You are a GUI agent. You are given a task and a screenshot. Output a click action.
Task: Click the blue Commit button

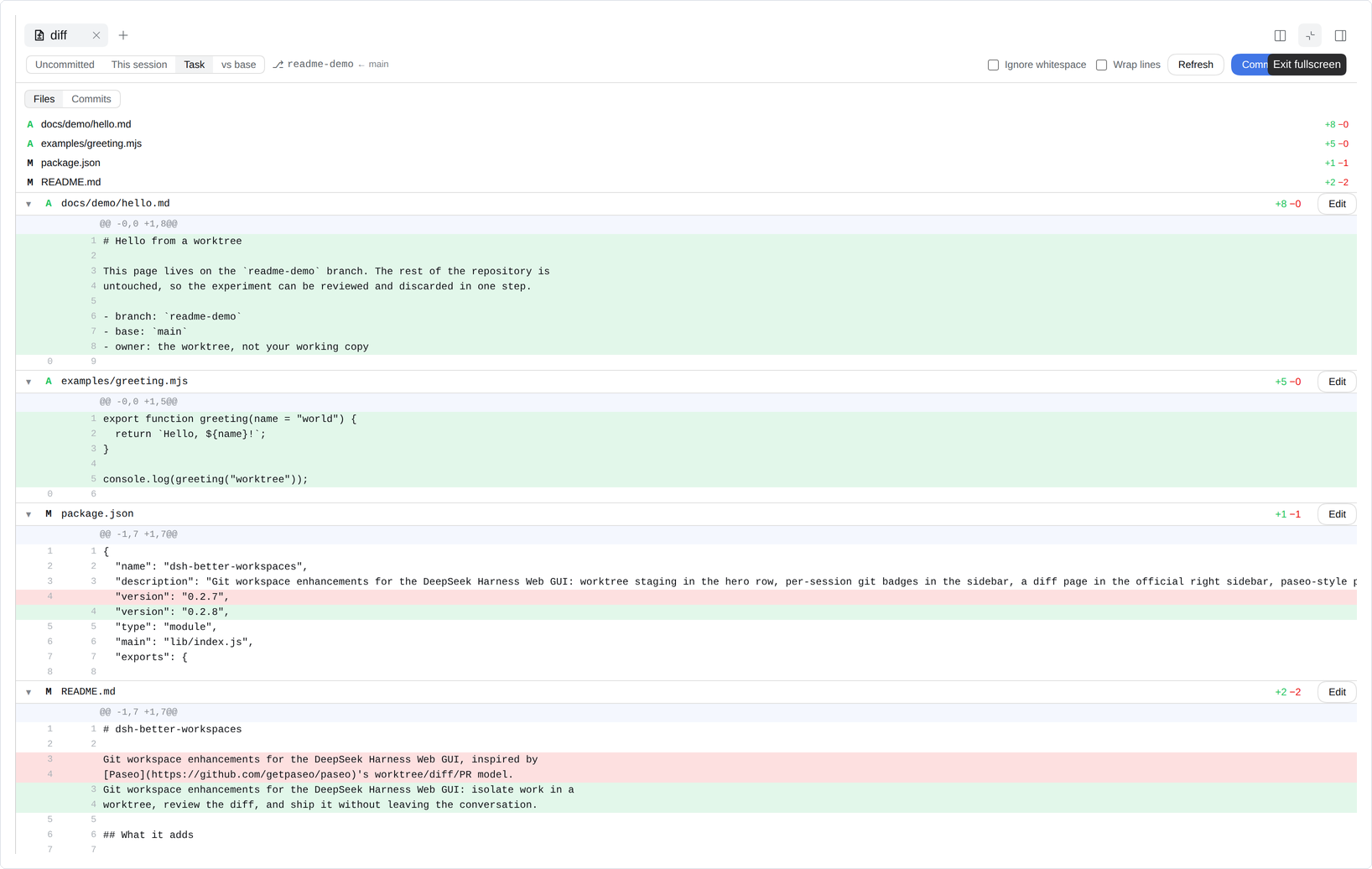tap(1250, 65)
